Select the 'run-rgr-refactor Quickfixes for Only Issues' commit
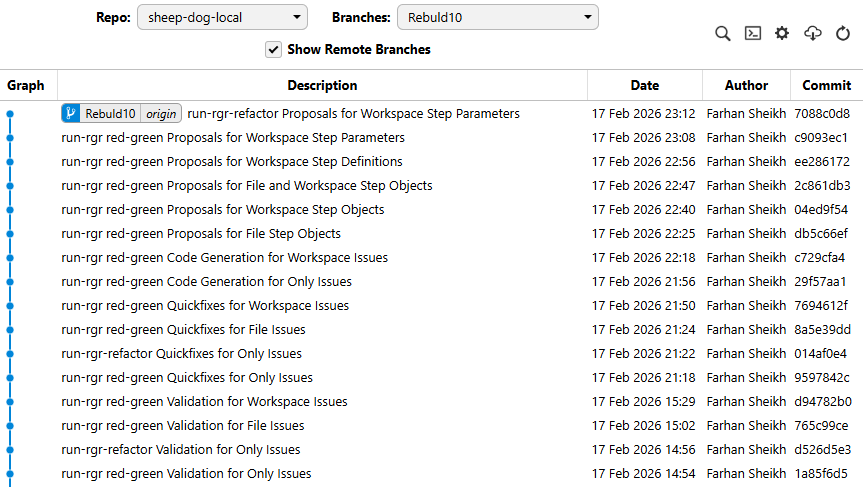This screenshot has width=864, height=487. (181, 354)
